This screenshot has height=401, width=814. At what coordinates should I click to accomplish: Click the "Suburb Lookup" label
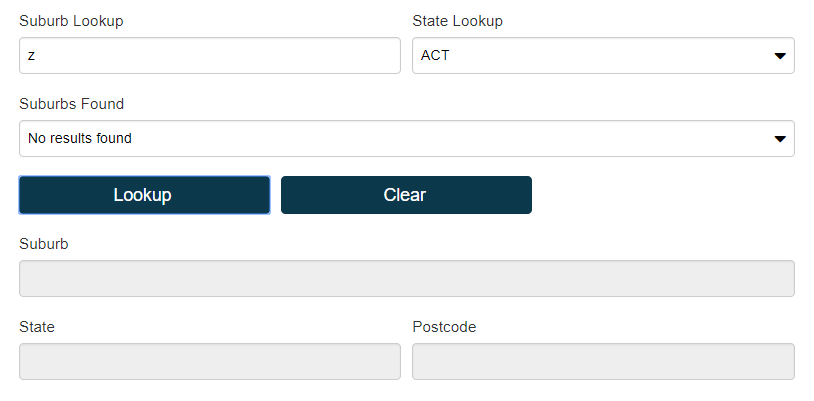pos(71,21)
